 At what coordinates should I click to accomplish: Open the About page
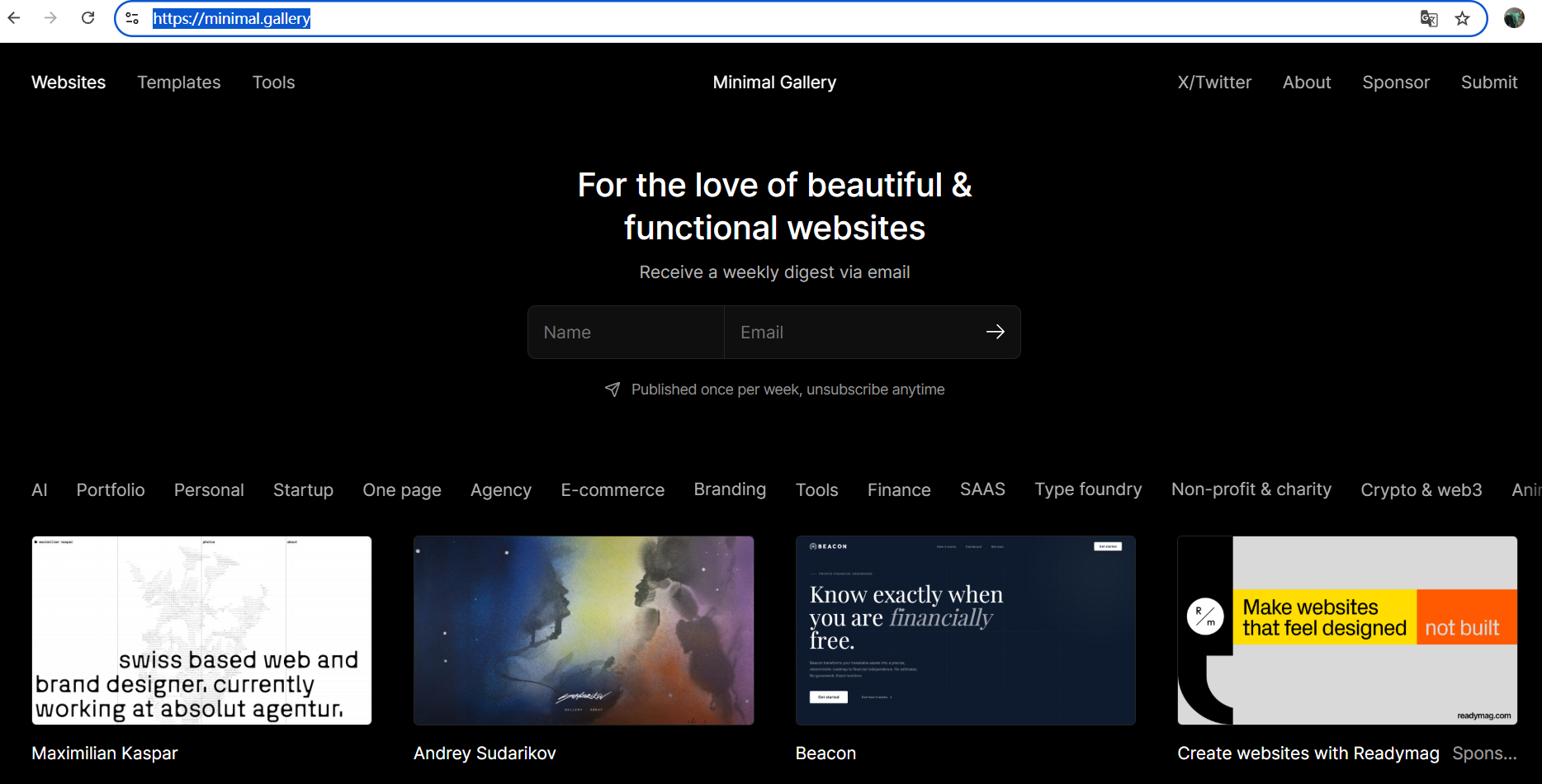1307,83
